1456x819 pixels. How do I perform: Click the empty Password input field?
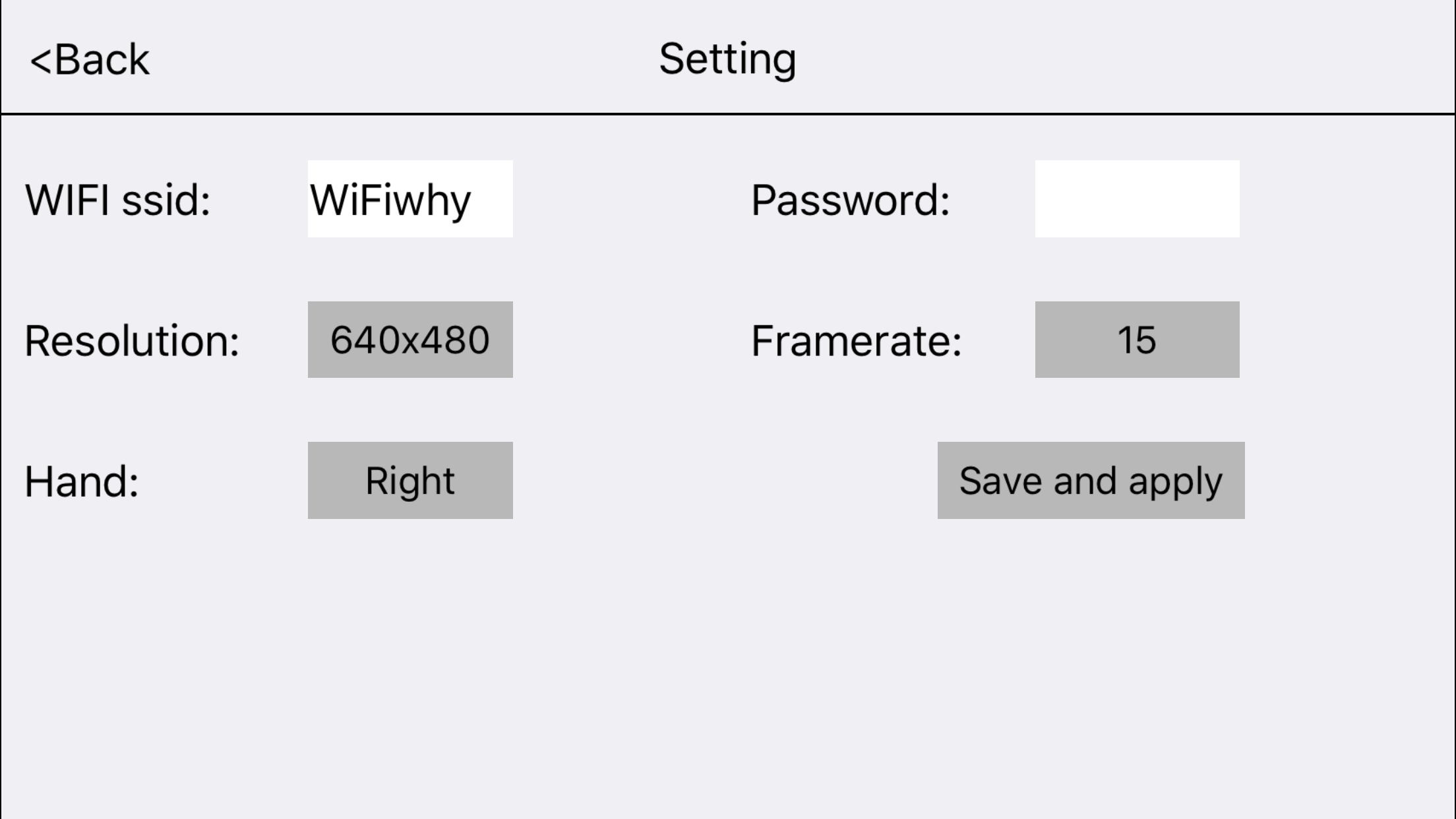coord(1137,198)
